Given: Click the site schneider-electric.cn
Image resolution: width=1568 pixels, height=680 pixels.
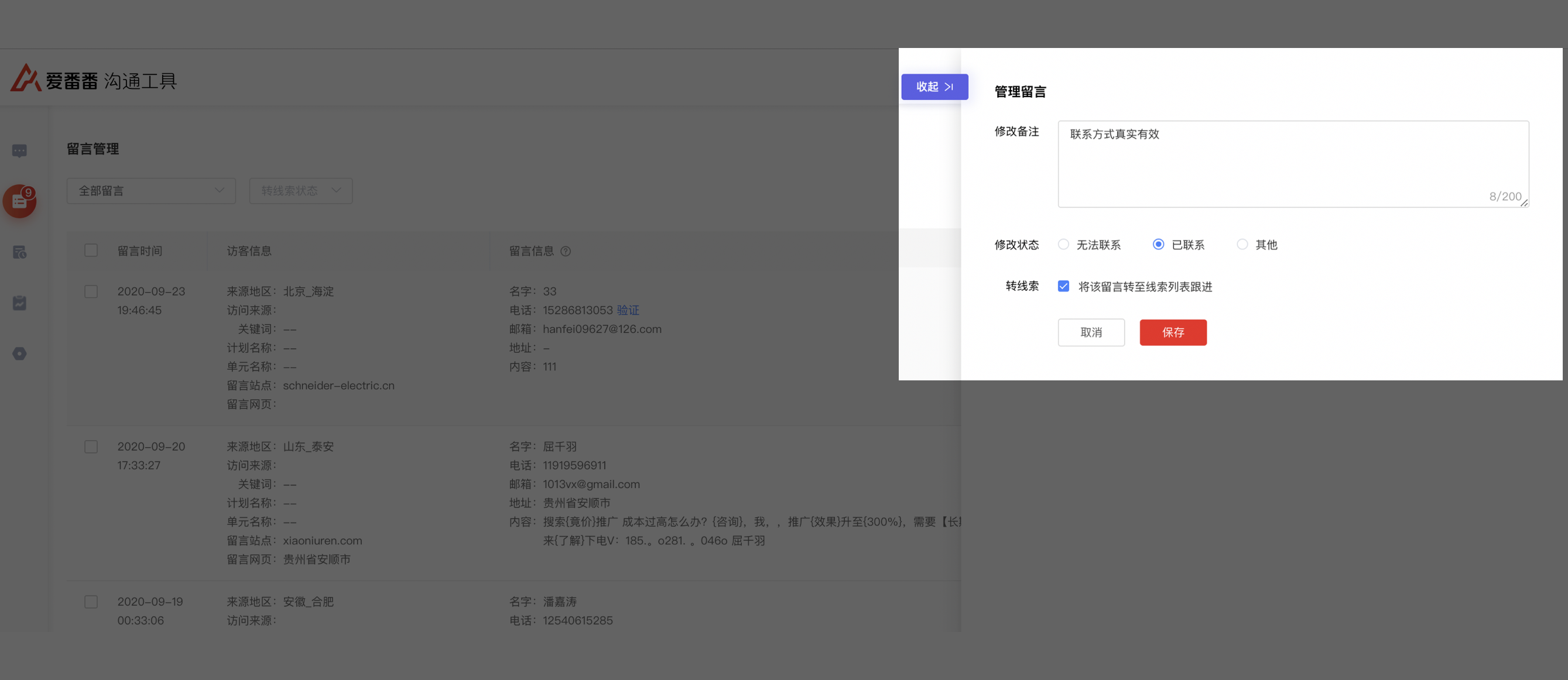Looking at the screenshot, I should click(x=338, y=386).
